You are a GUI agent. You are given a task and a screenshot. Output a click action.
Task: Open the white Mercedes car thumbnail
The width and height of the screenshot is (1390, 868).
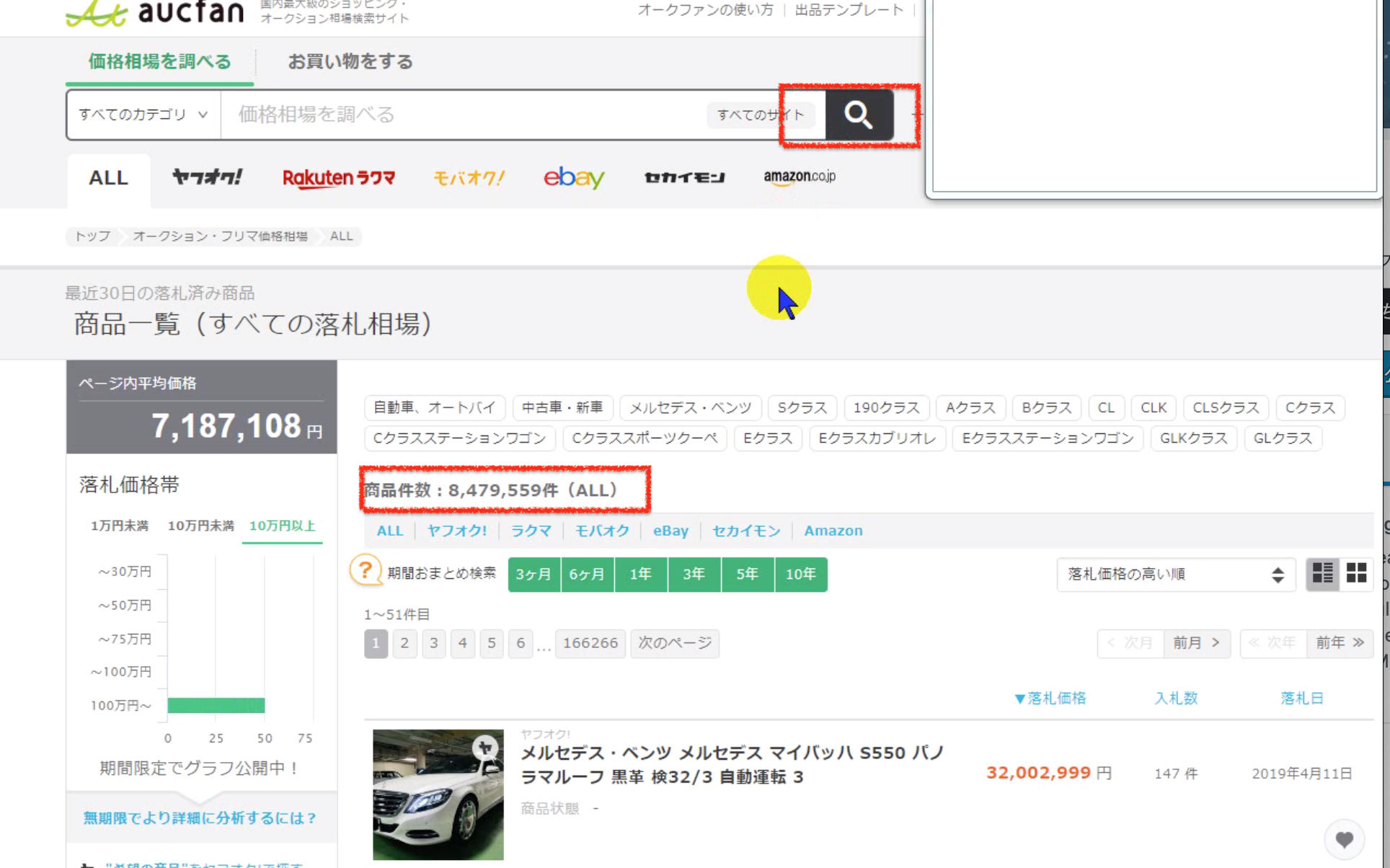[438, 794]
